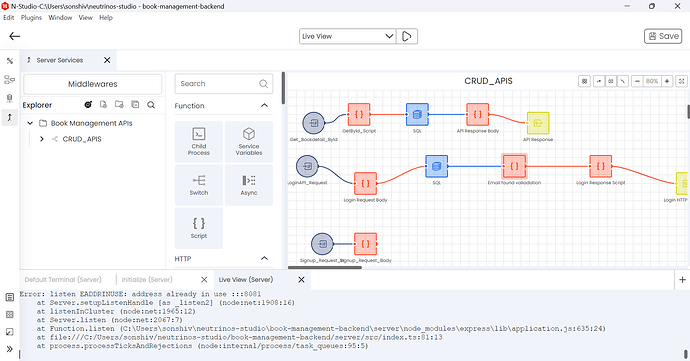The image size is (690, 361).
Task: Collapse the HTTP section
Action: click(264, 258)
